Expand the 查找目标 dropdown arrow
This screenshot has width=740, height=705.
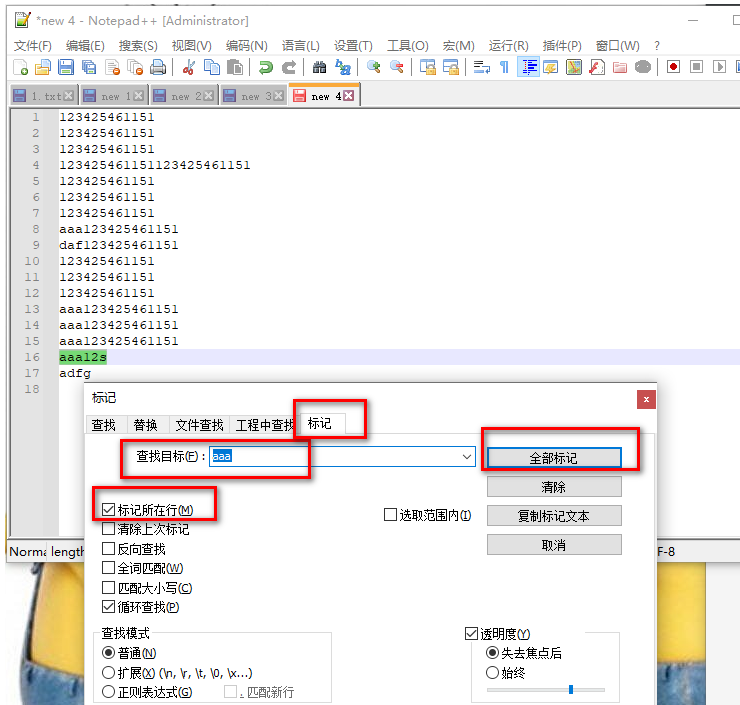[467, 457]
